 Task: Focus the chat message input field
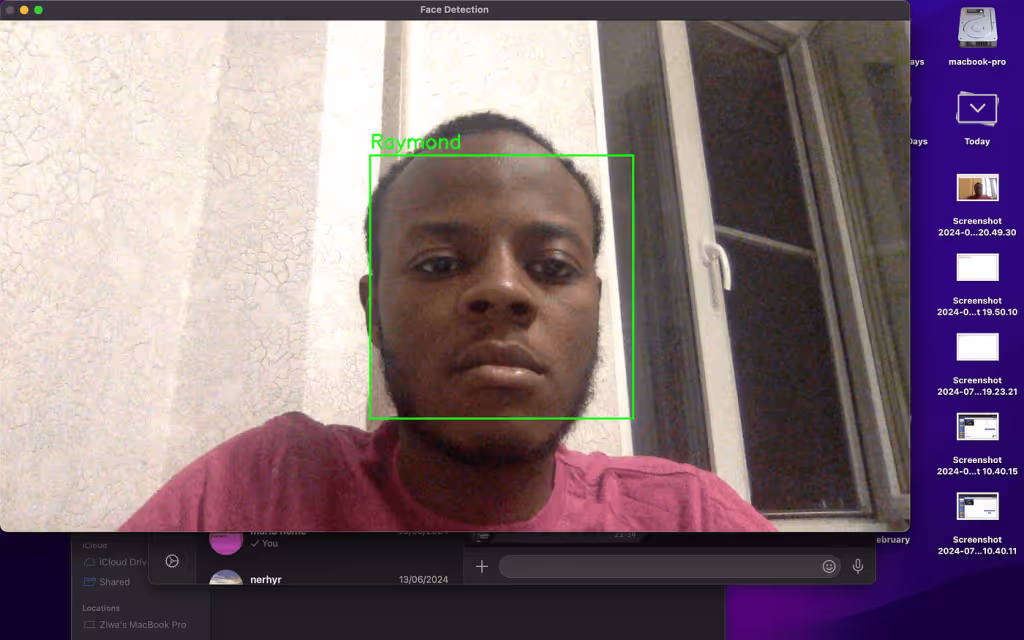point(670,567)
